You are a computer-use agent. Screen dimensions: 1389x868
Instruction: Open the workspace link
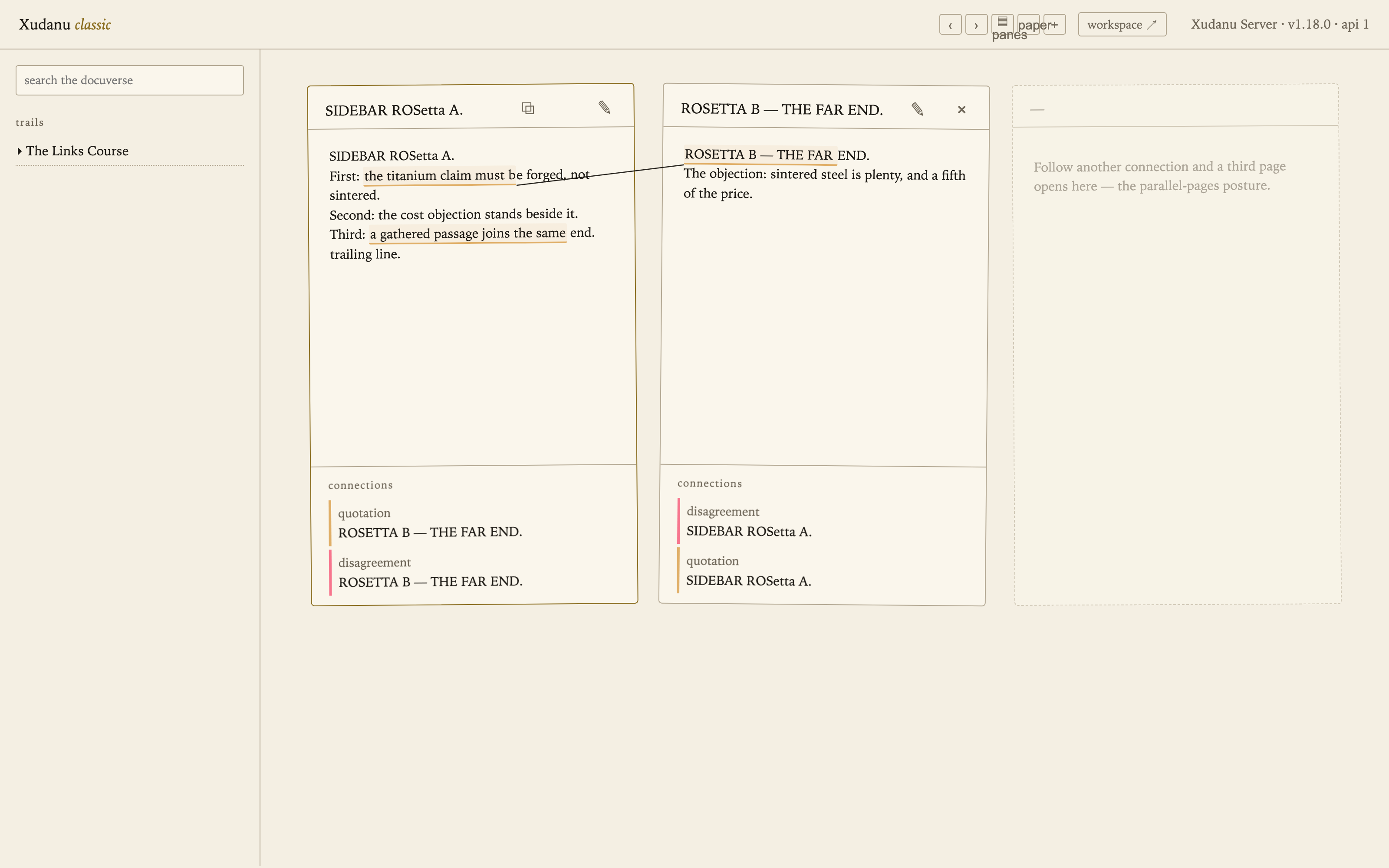[x=1122, y=25]
